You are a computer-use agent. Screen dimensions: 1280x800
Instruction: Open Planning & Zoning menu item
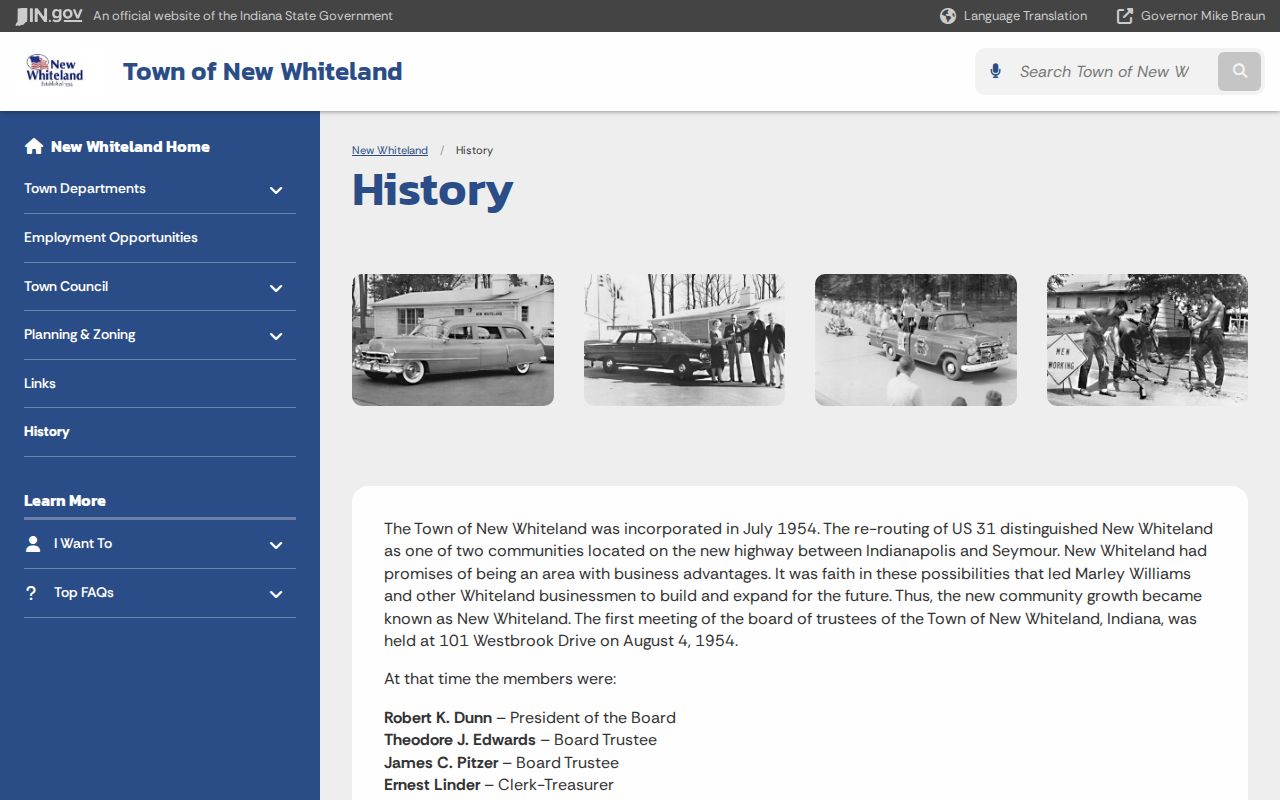click(x=80, y=335)
